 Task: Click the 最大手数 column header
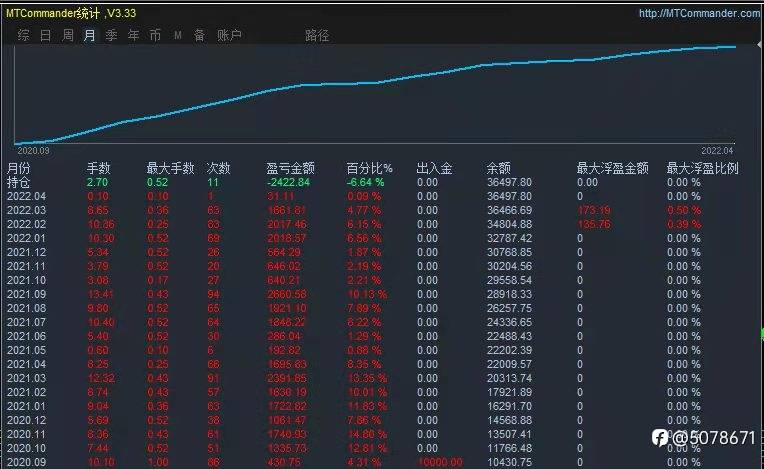171,169
